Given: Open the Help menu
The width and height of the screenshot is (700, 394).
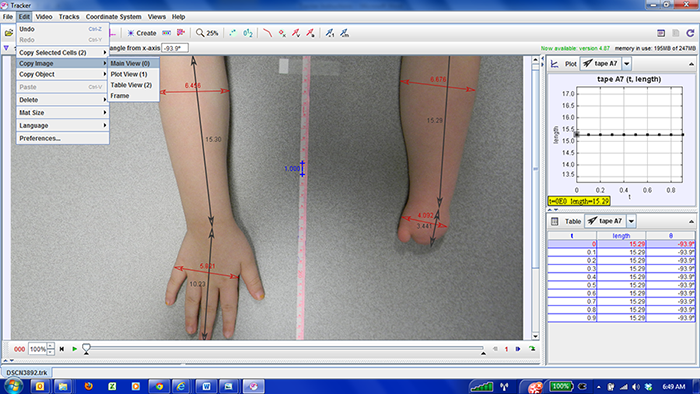Looking at the screenshot, I should [179, 17].
